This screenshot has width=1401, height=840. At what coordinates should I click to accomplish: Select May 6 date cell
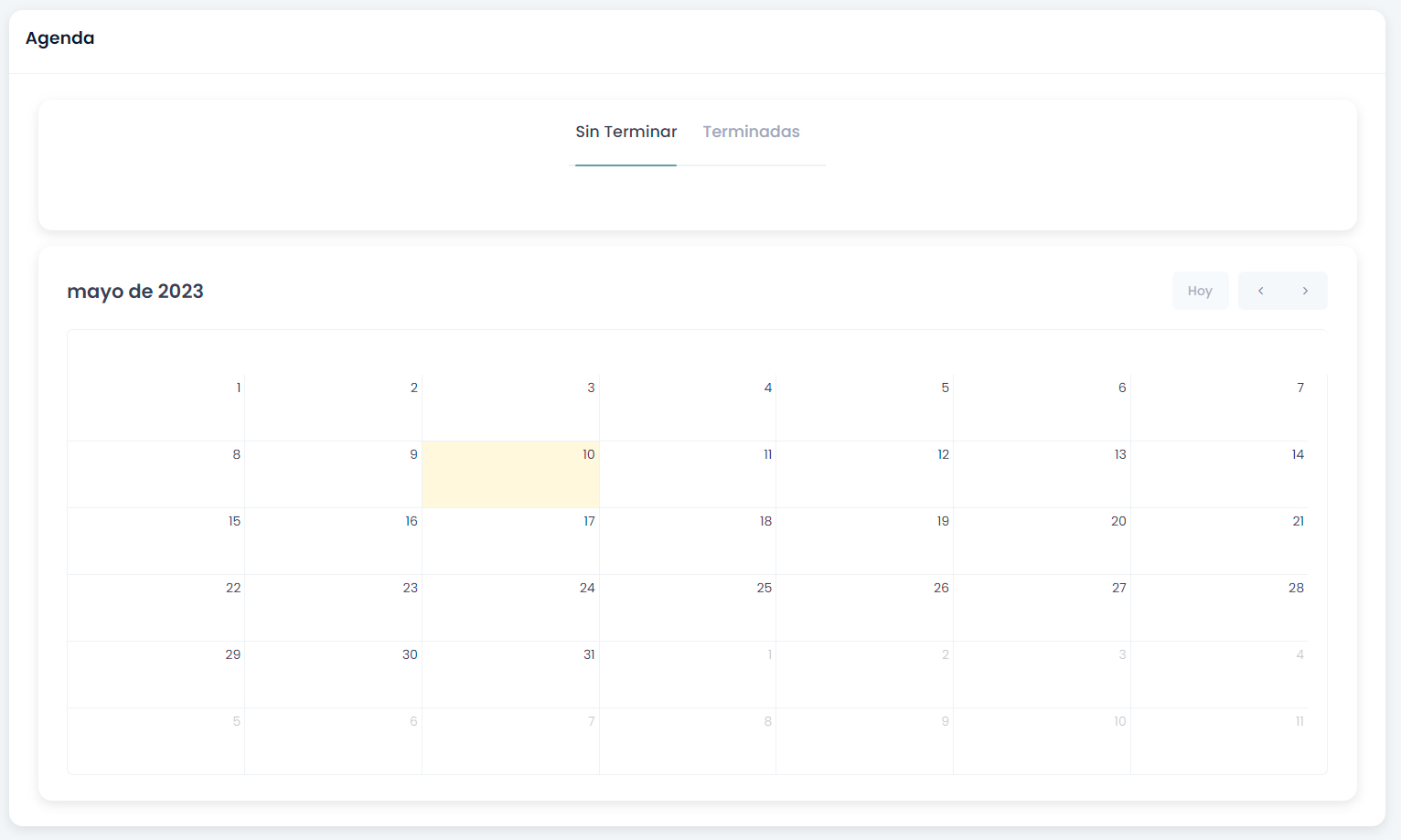tap(1042, 408)
